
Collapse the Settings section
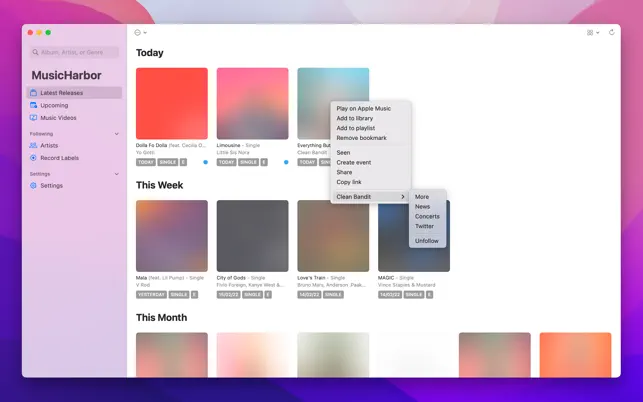click(x=116, y=174)
